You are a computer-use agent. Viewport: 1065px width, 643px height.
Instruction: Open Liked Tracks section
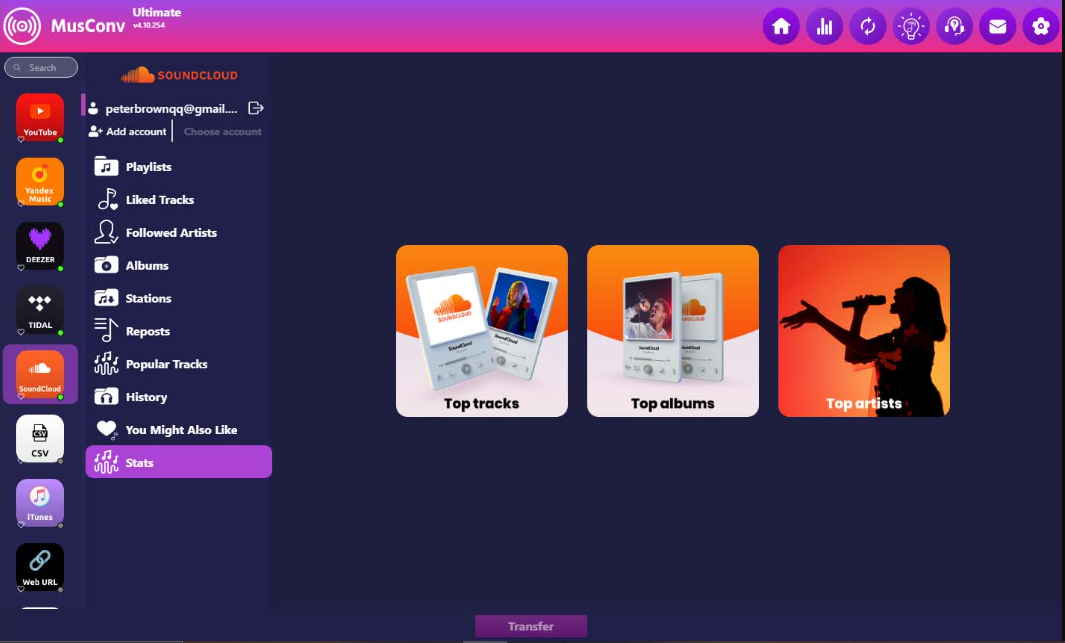tap(179, 200)
